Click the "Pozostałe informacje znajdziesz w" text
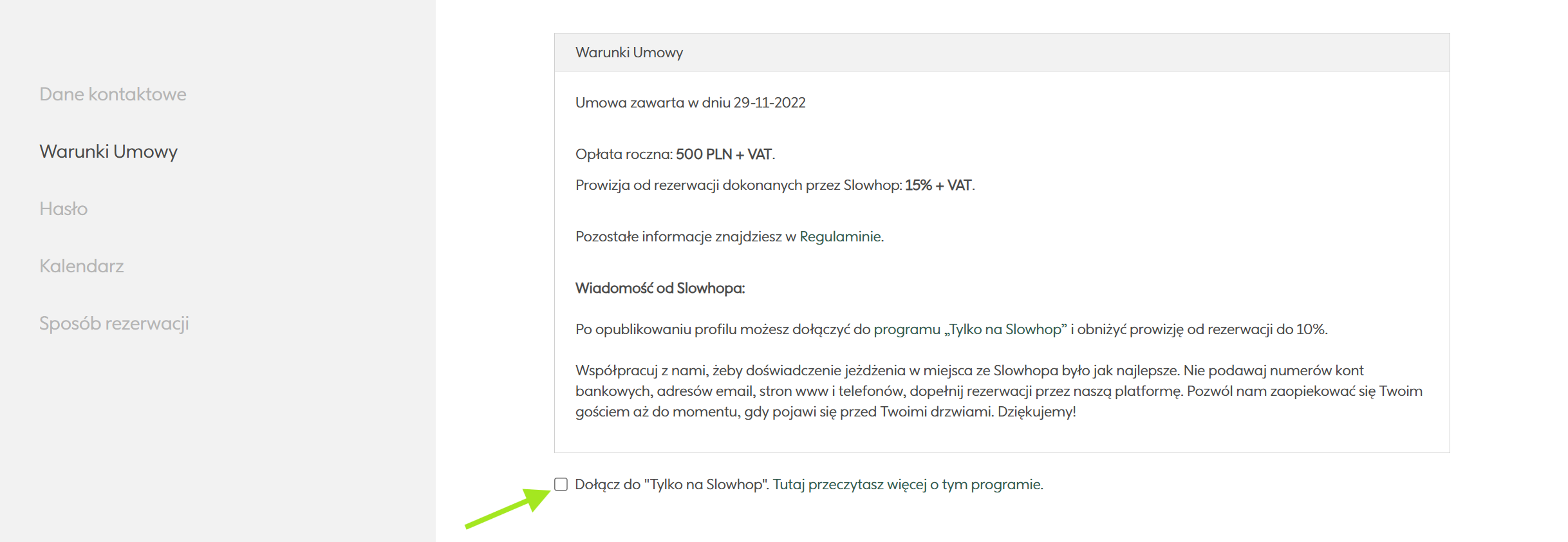1568x542 pixels. coord(686,236)
